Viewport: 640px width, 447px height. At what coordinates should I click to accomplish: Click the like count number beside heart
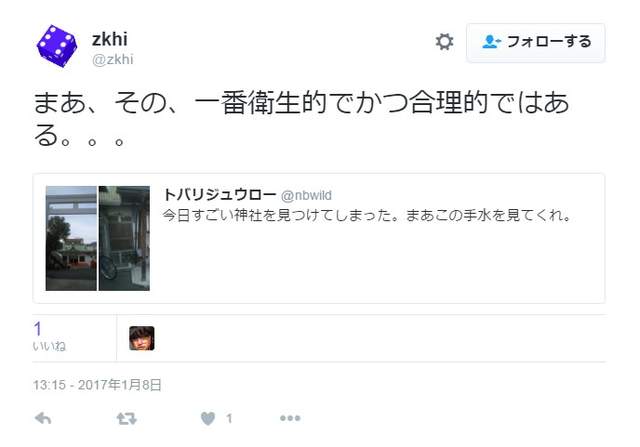click(229, 418)
